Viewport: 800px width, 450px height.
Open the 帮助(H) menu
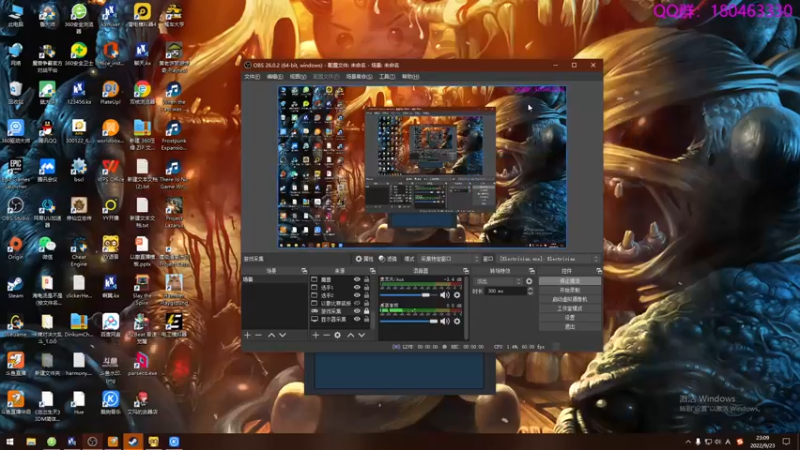coord(410,77)
